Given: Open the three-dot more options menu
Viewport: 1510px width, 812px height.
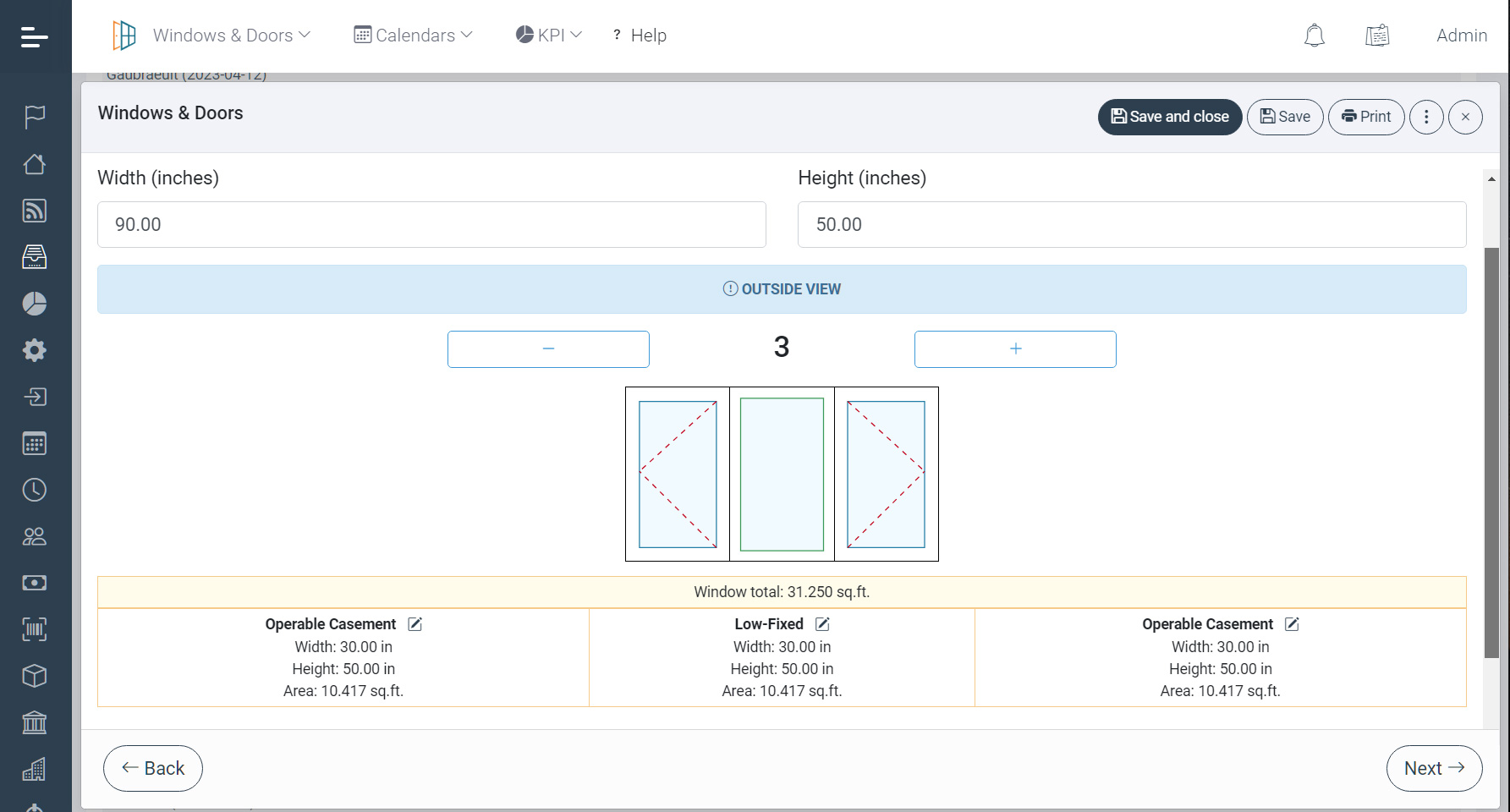Looking at the screenshot, I should click(1426, 117).
